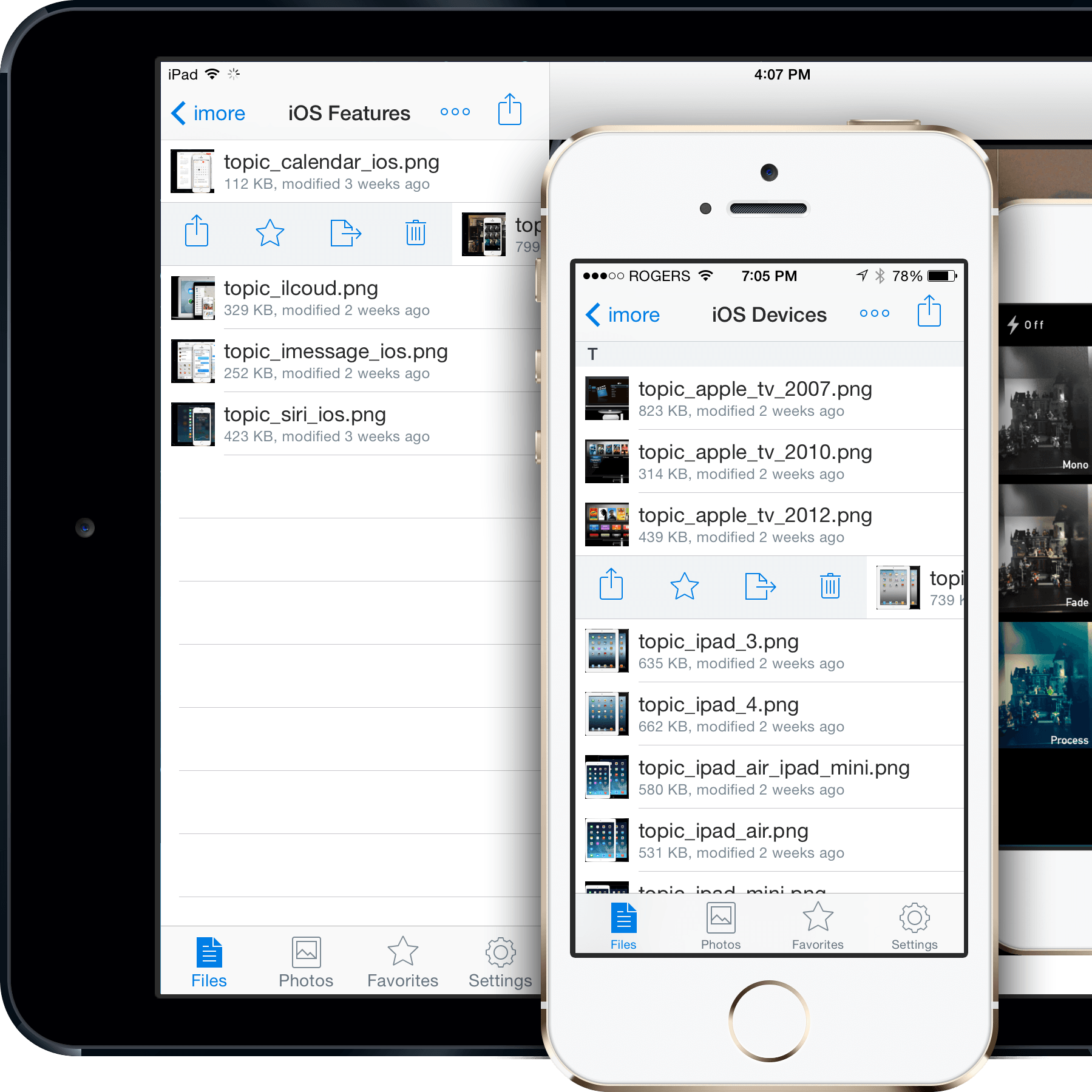Move the swiped file on iPad row
The width and height of the screenshot is (1092, 1092).
[x=345, y=233]
